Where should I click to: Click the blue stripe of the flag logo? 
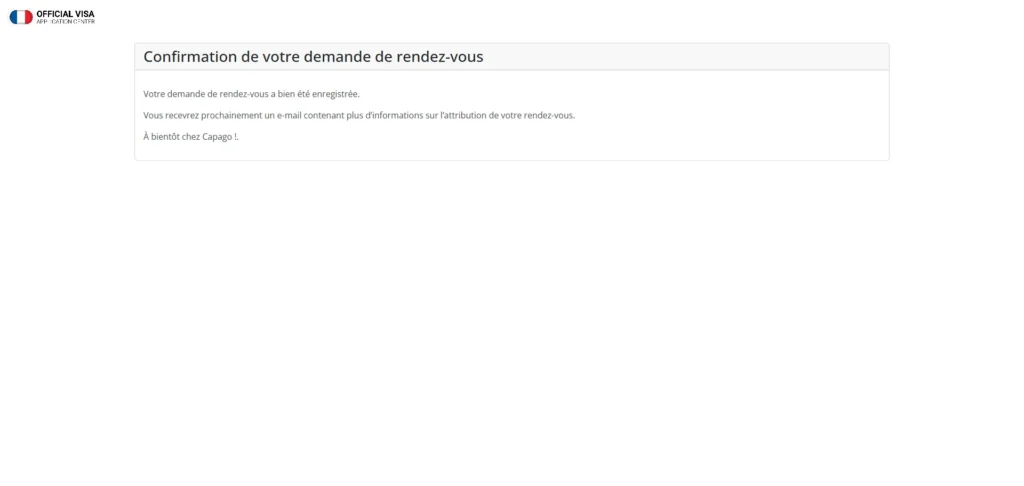[x=14, y=17]
